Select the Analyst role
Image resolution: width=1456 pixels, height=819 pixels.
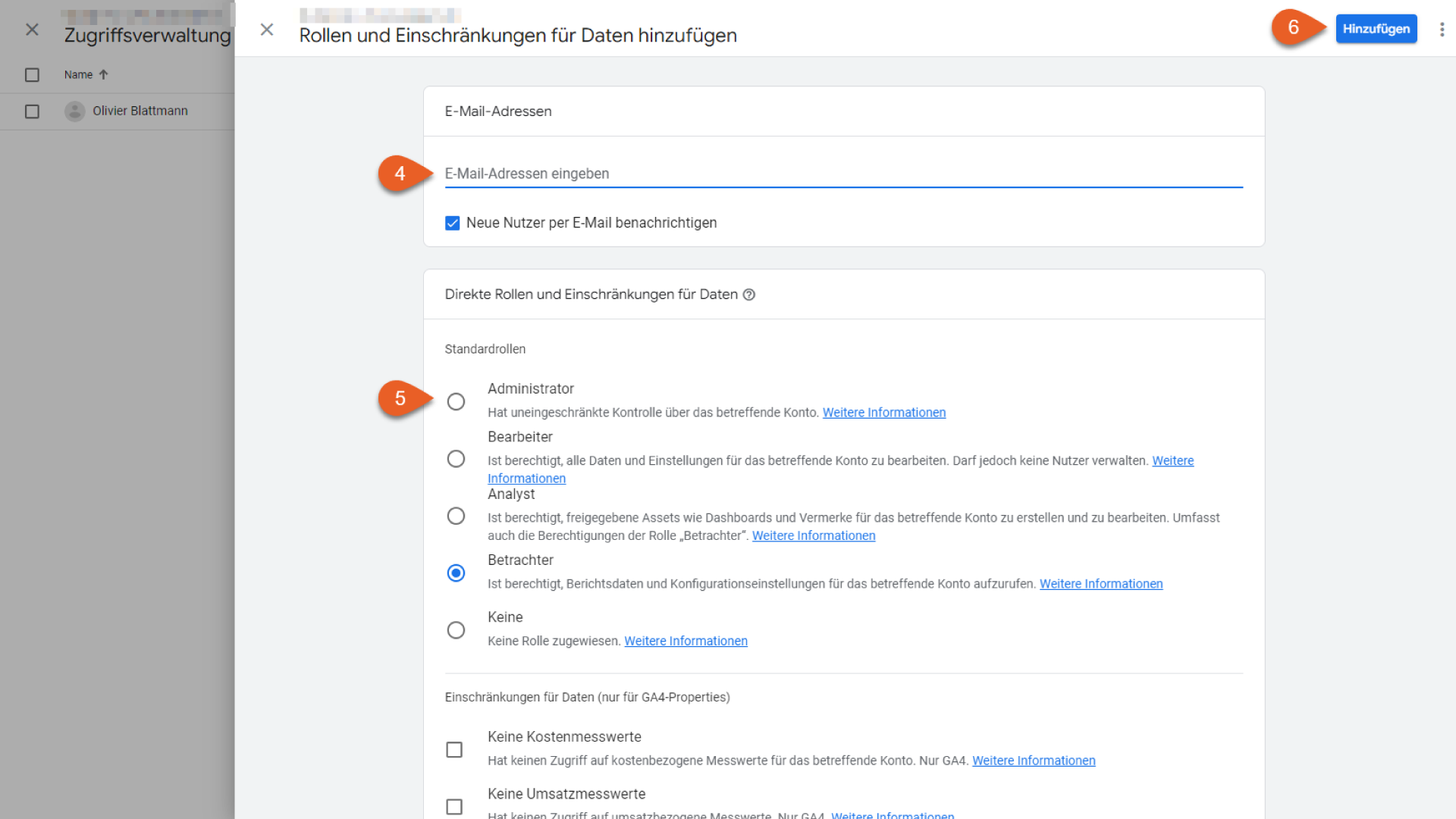click(456, 516)
